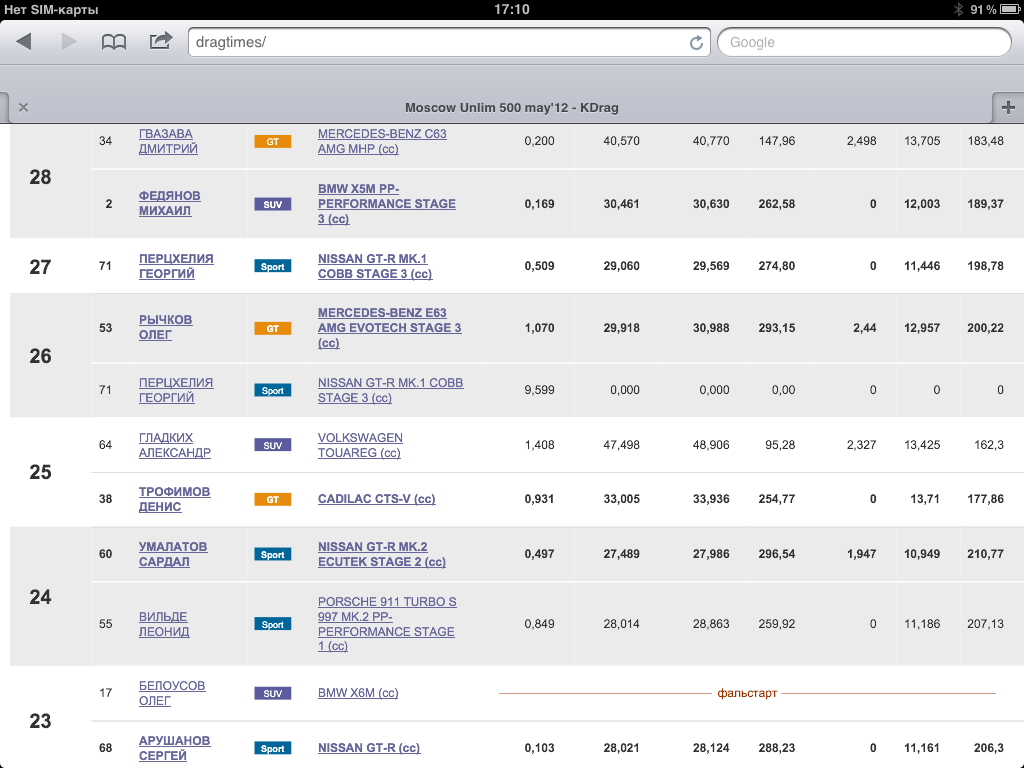Image resolution: width=1024 pixels, height=768 pixels.
Task: Open BMW X6M car link
Action: click(x=358, y=693)
